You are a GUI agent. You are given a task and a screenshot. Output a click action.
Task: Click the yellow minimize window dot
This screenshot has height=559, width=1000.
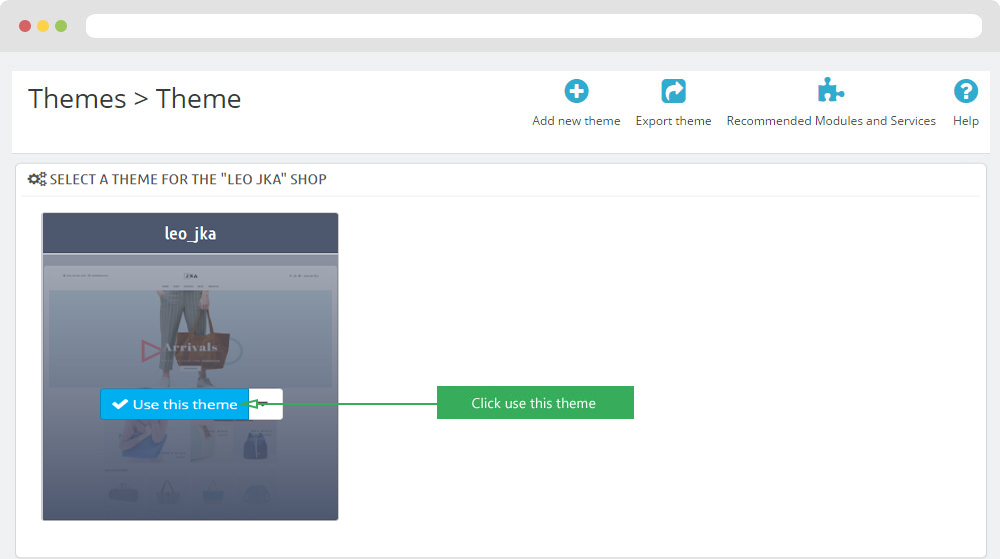point(43,26)
